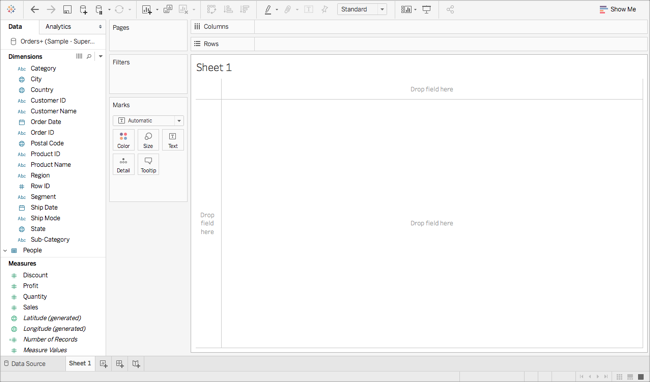Select the Profit measure
The width and height of the screenshot is (650, 382).
30,286
